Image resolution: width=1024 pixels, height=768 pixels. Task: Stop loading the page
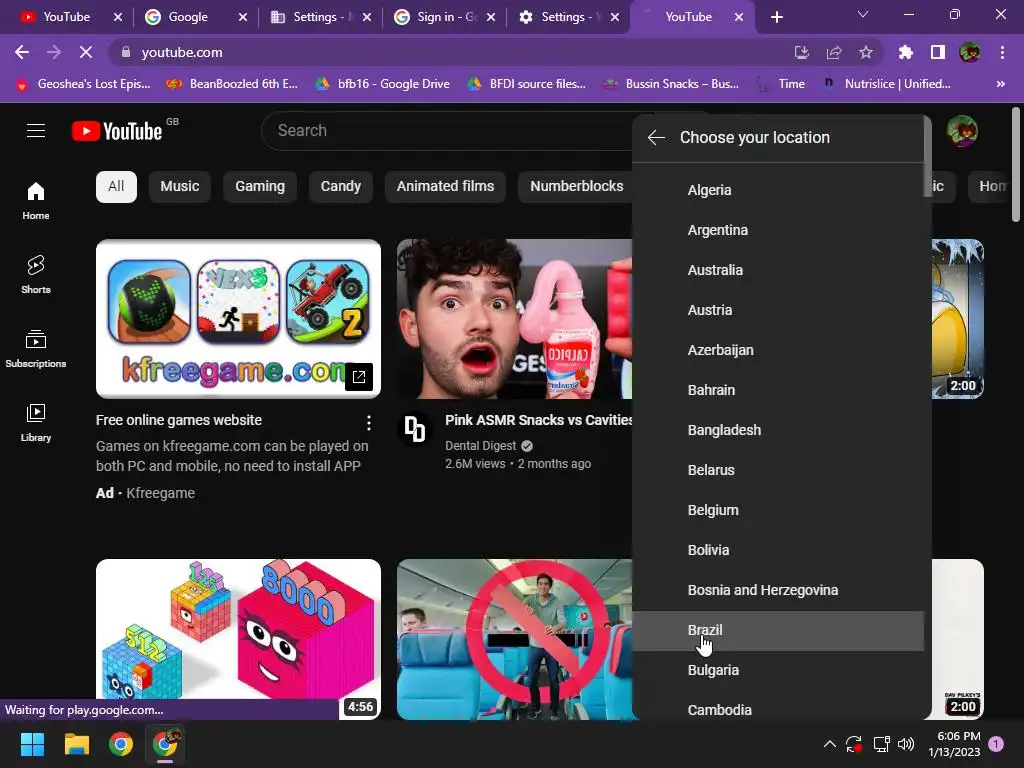pyautogui.click(x=86, y=52)
